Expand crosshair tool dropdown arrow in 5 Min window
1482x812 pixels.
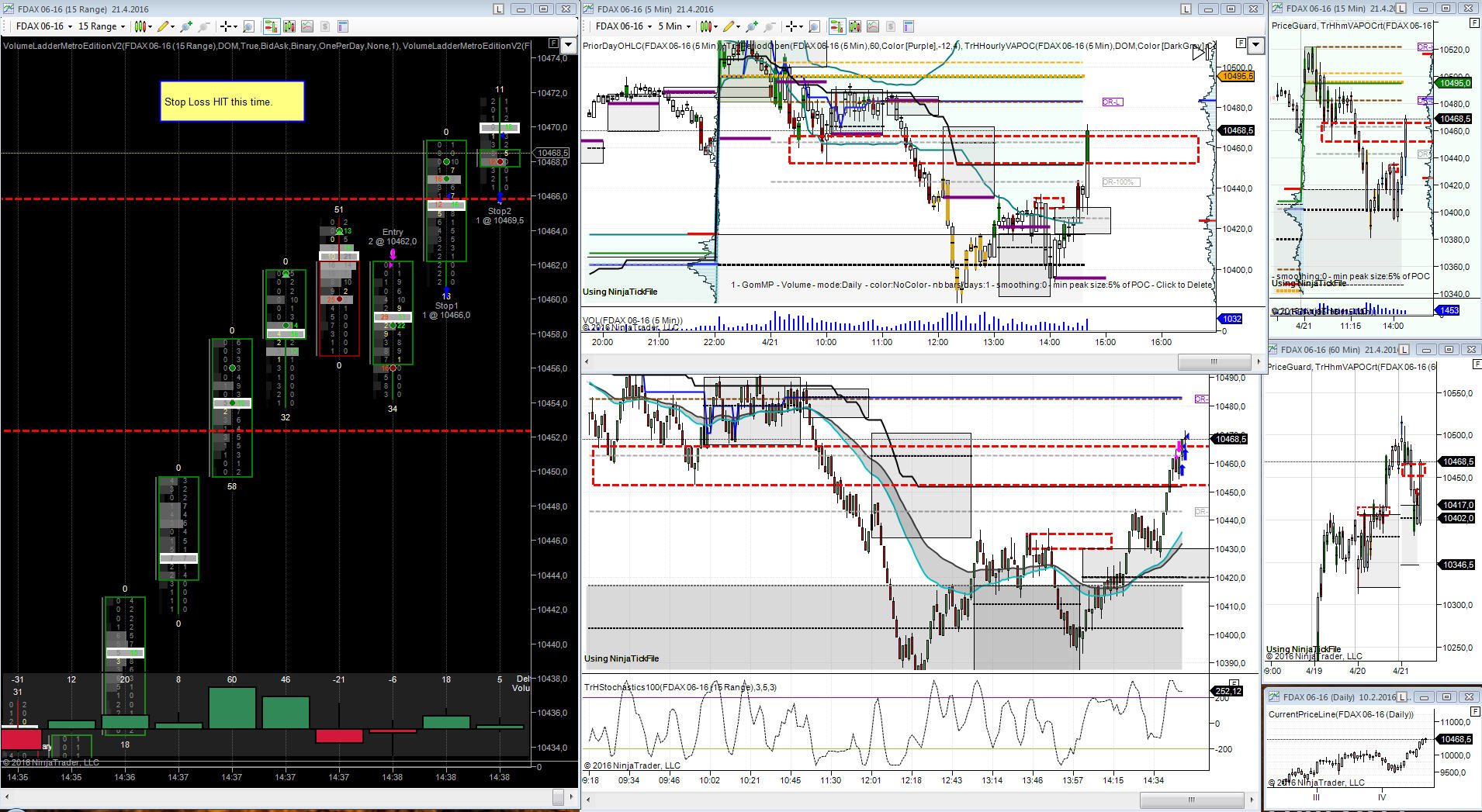click(799, 26)
